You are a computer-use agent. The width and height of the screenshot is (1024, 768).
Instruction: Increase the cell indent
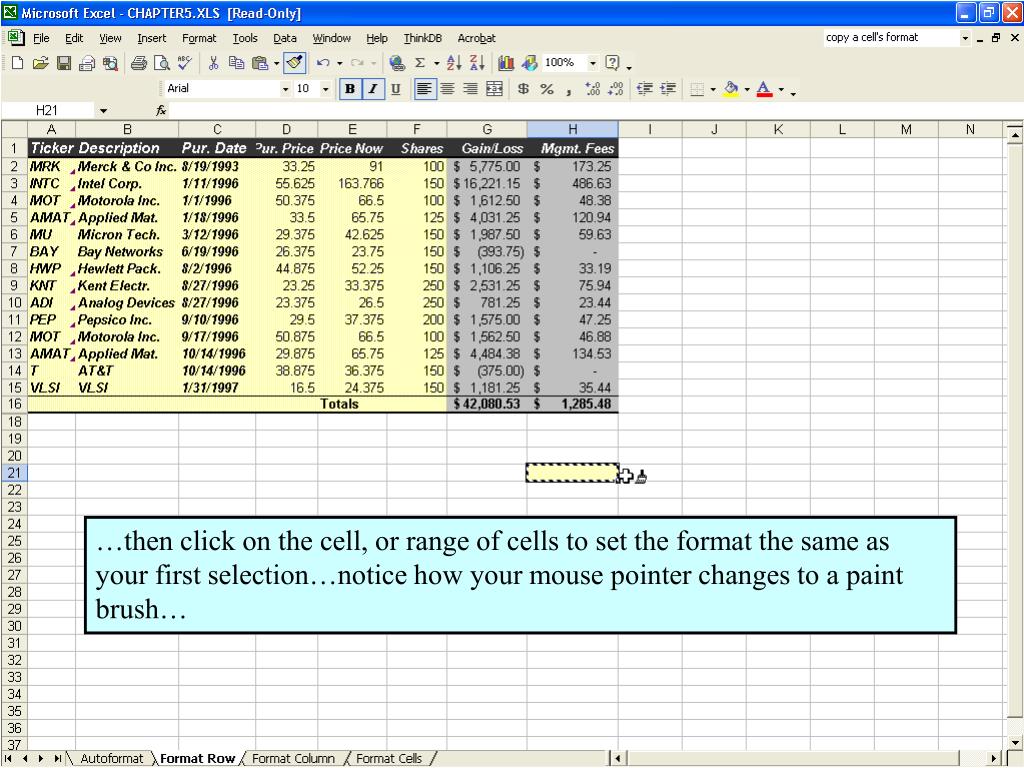(667, 89)
